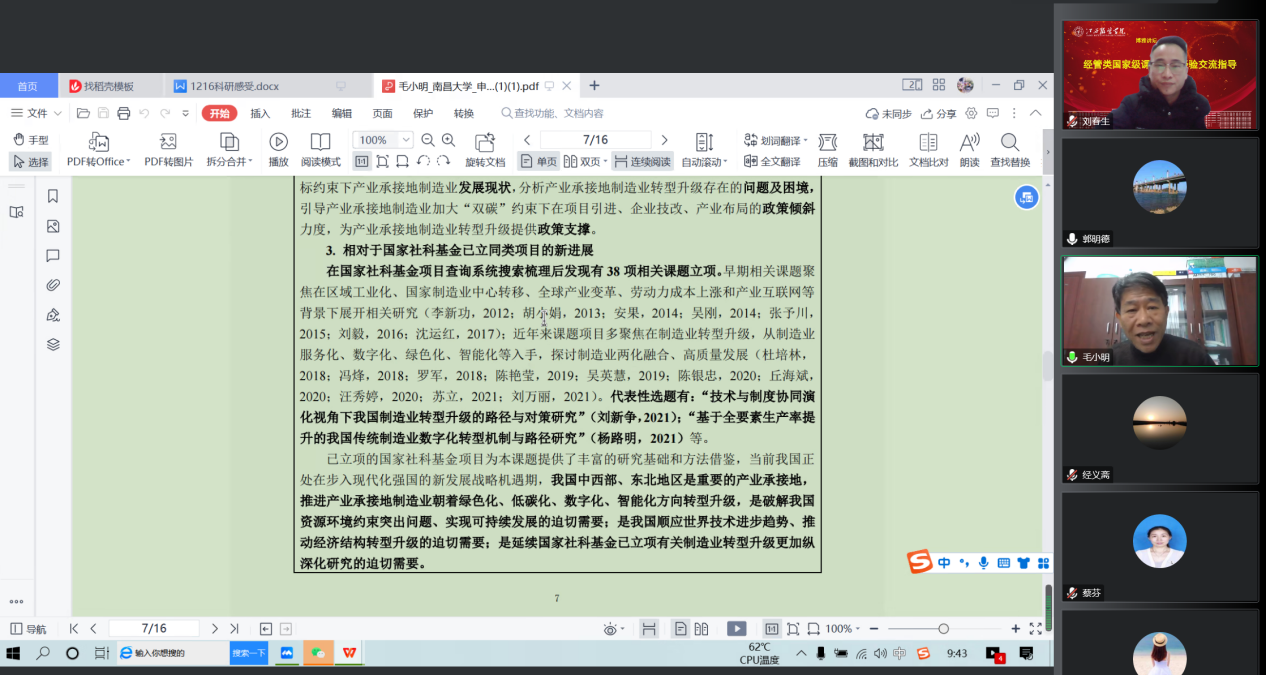Screen dimensions: 1266x675
Task: Open the bookmark panel in sidebar
Action: coord(53,196)
